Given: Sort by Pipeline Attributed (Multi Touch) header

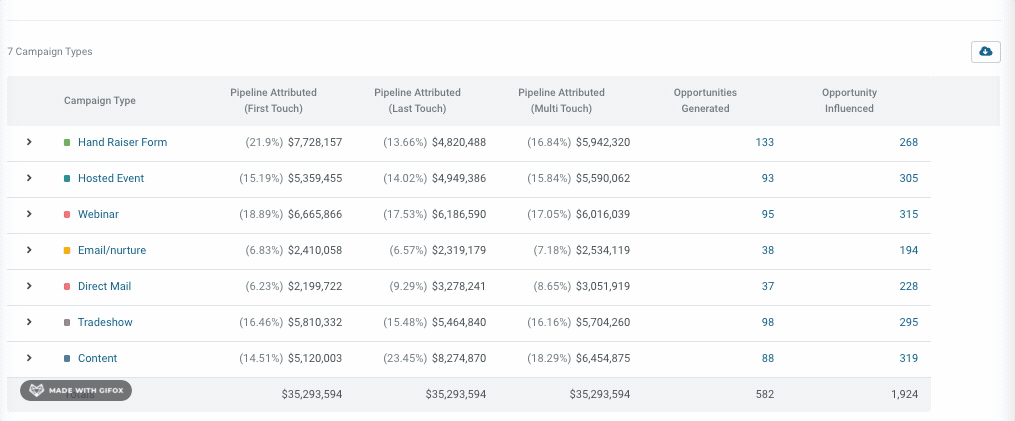Looking at the screenshot, I should point(561,100).
